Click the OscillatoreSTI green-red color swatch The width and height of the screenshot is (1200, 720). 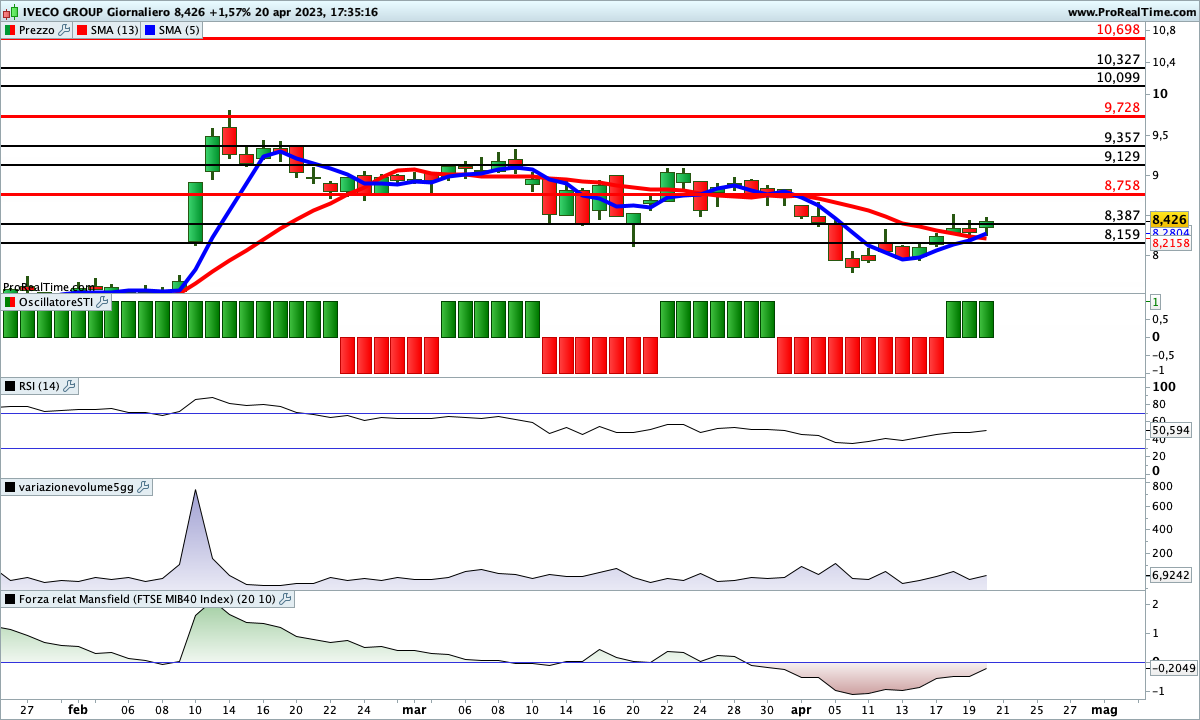pyautogui.click(x=9, y=302)
